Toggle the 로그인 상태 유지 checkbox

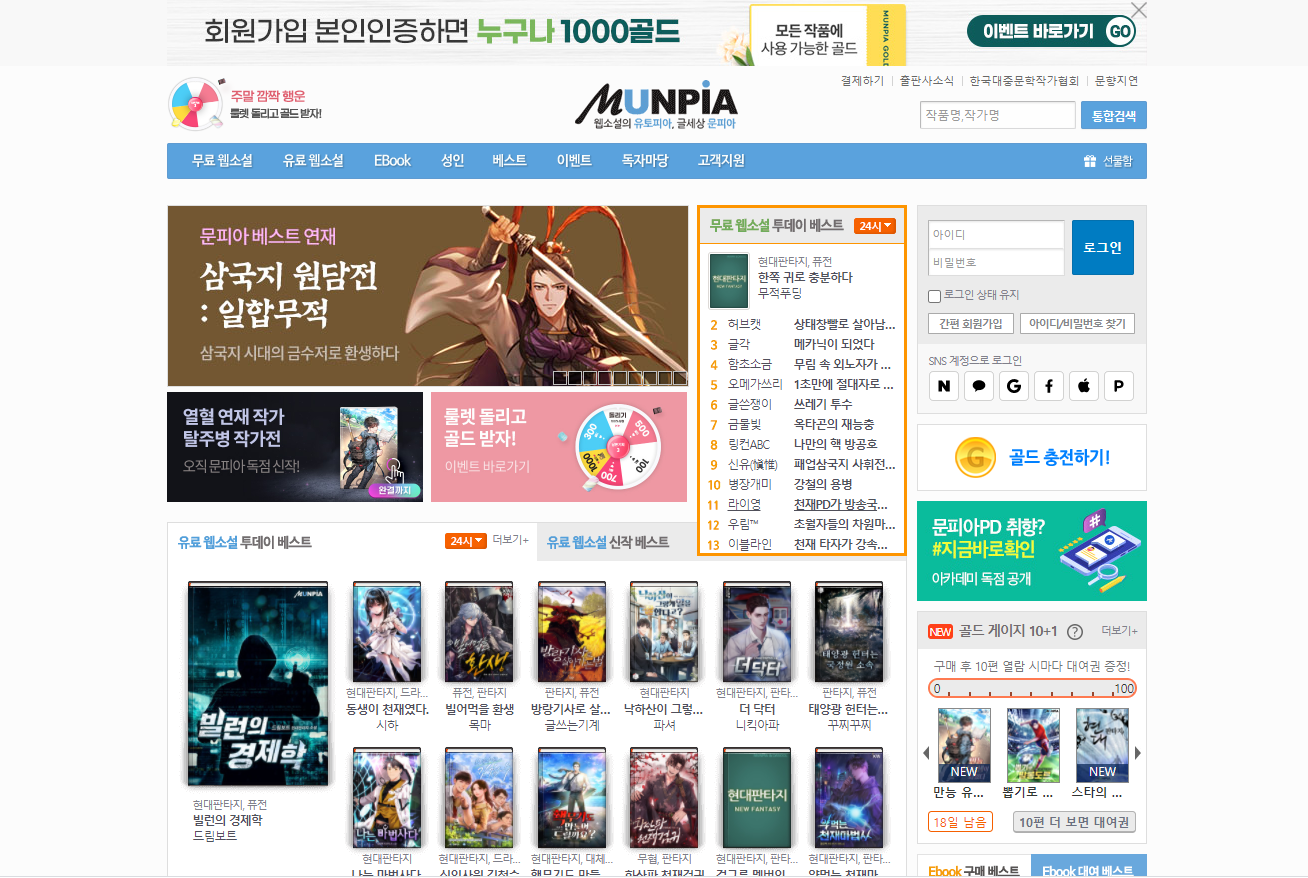click(x=934, y=296)
